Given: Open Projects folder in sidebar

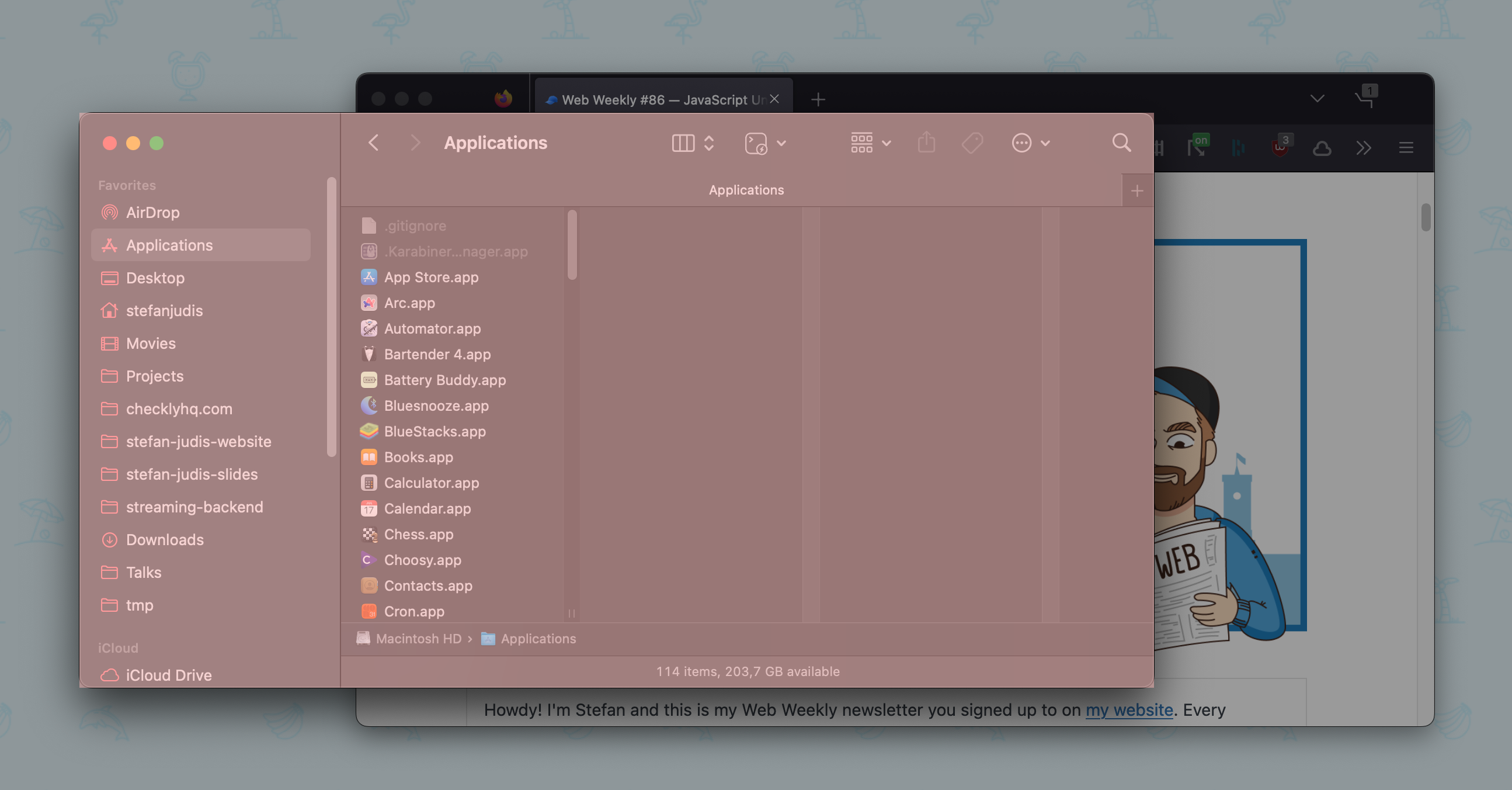Looking at the screenshot, I should click(200, 376).
